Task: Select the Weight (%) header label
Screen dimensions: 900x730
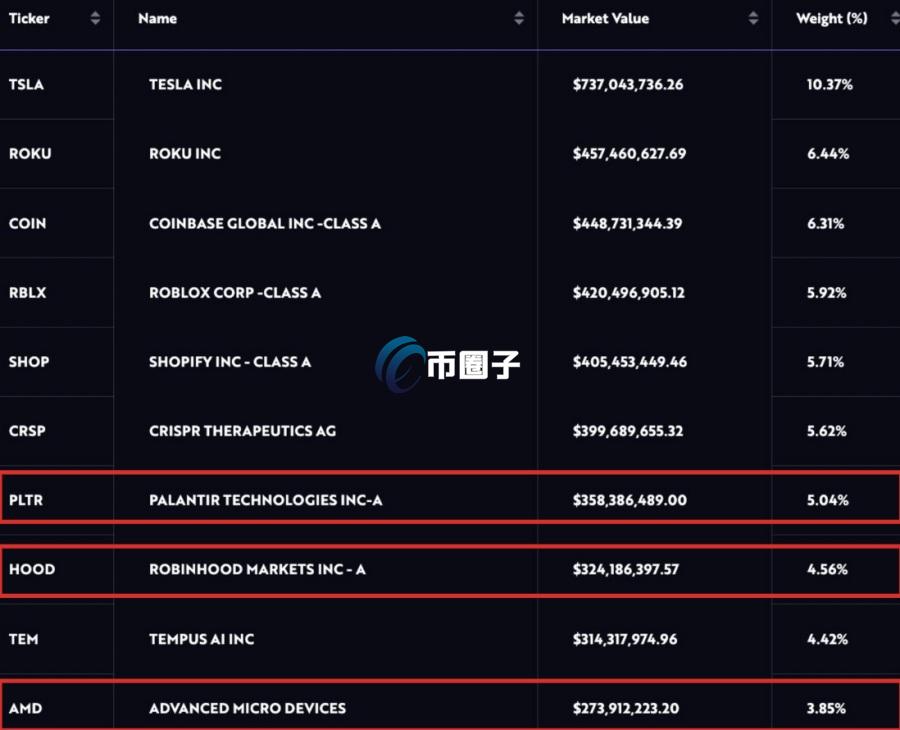Action: click(832, 18)
